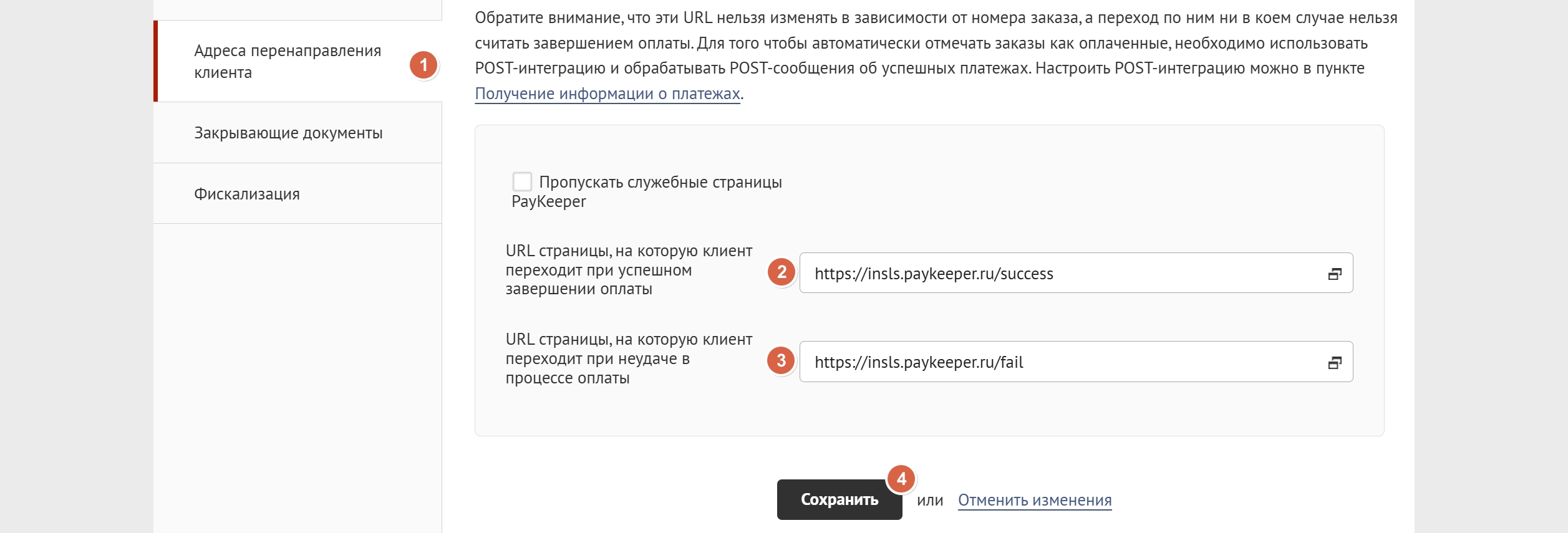The width and height of the screenshot is (1568, 533).
Task: Click the empty sidebar item above 'Адреса перенаправления'
Action: 298,9
